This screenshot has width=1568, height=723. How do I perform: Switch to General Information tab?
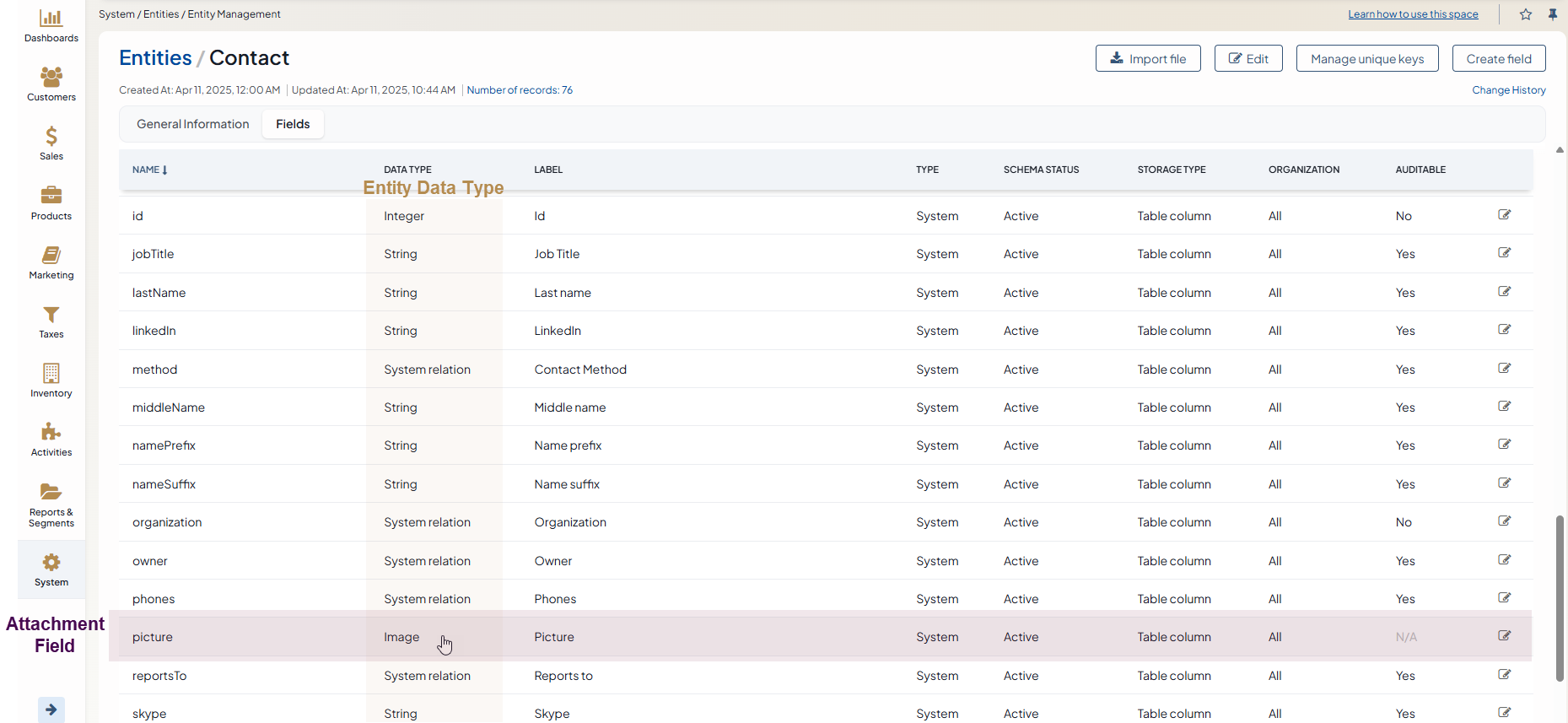click(193, 124)
